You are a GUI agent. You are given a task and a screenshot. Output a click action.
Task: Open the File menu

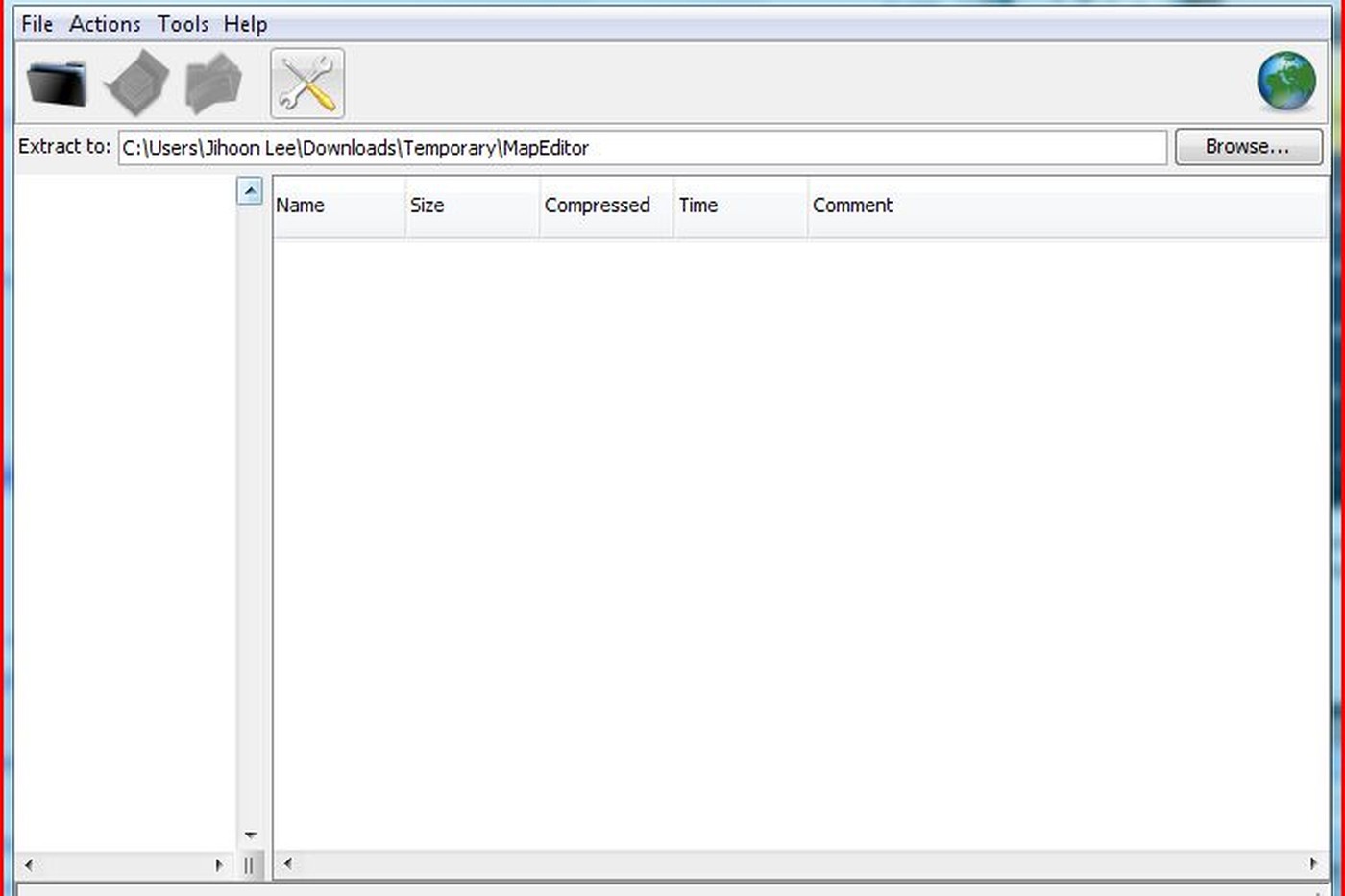tap(37, 24)
